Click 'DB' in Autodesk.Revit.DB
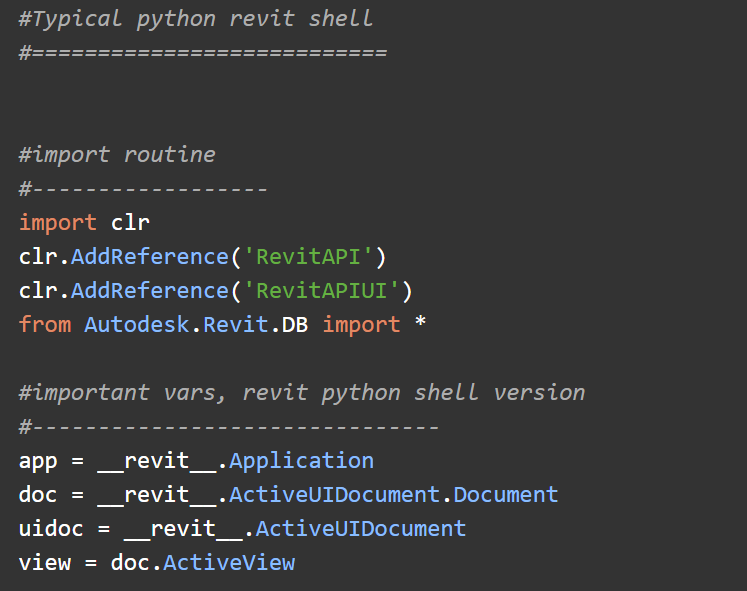The height and width of the screenshot is (591, 747). (x=295, y=324)
